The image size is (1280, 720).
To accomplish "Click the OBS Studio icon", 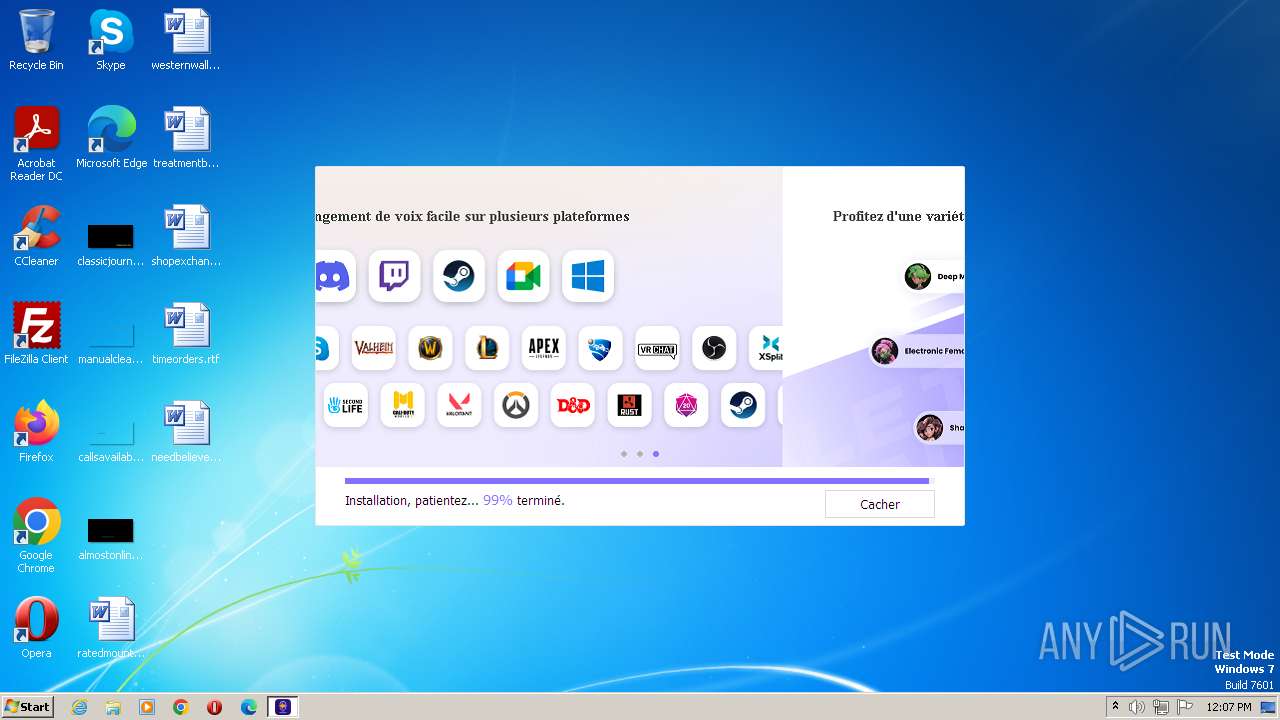I will [714, 348].
